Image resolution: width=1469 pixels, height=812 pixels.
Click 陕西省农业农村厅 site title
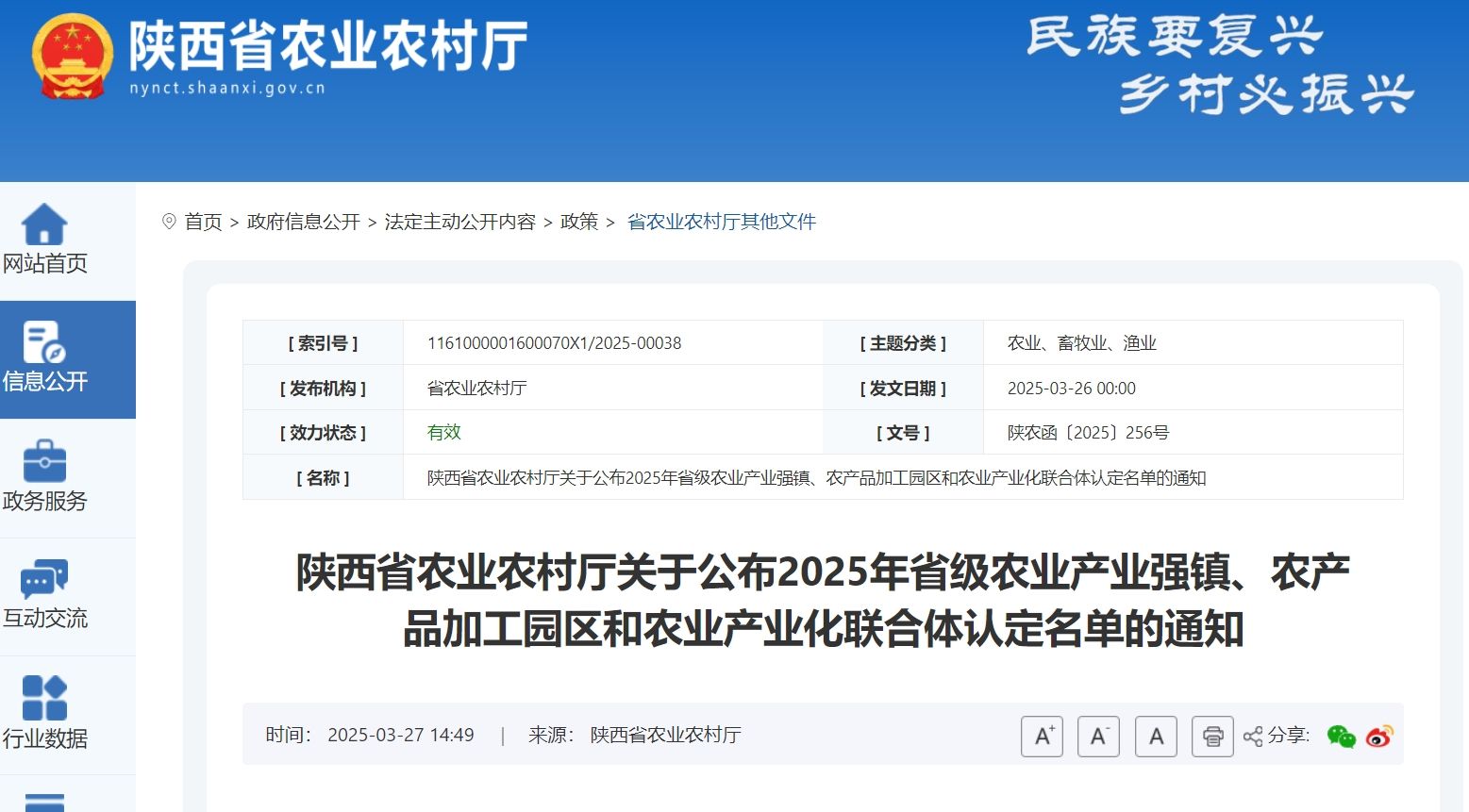click(x=327, y=44)
